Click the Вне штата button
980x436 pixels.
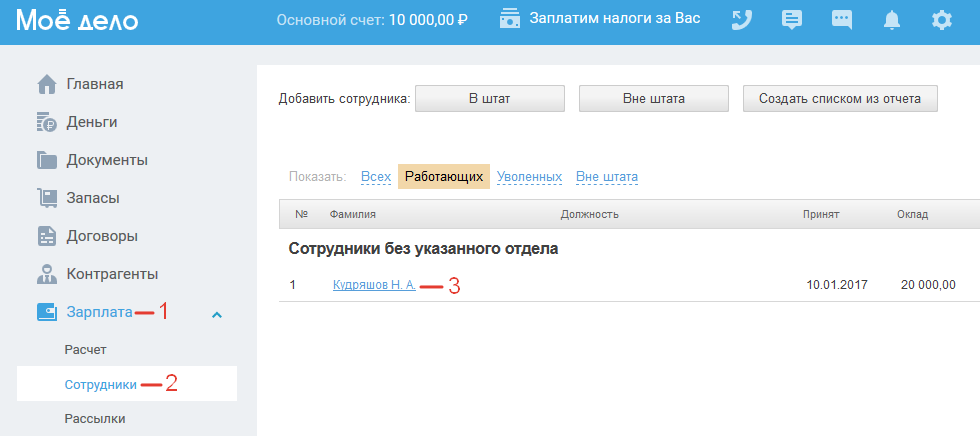coord(654,99)
